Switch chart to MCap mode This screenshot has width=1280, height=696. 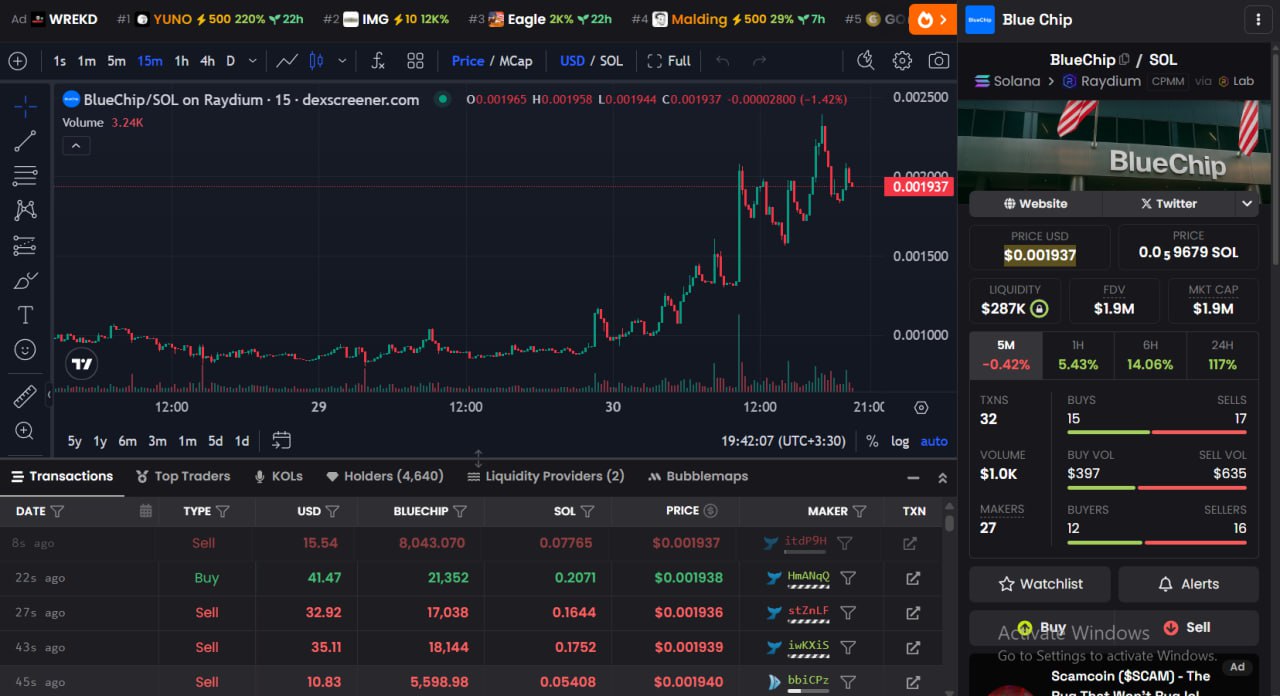pos(516,61)
